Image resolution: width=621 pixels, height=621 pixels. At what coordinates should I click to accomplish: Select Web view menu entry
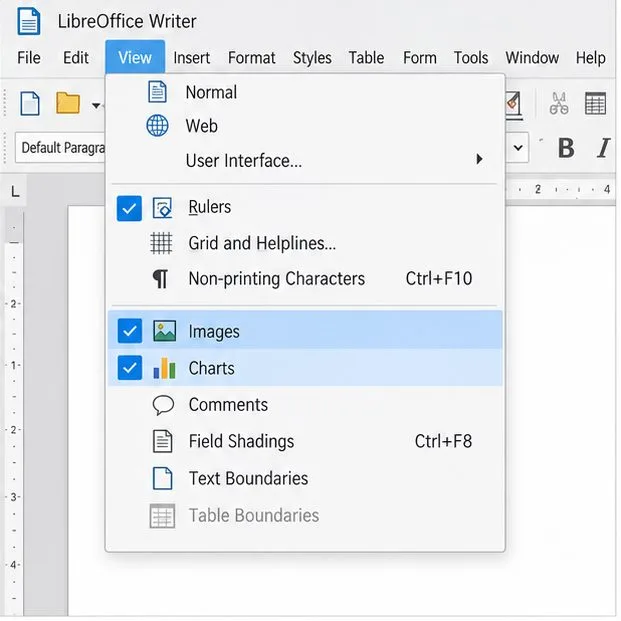[305, 126]
